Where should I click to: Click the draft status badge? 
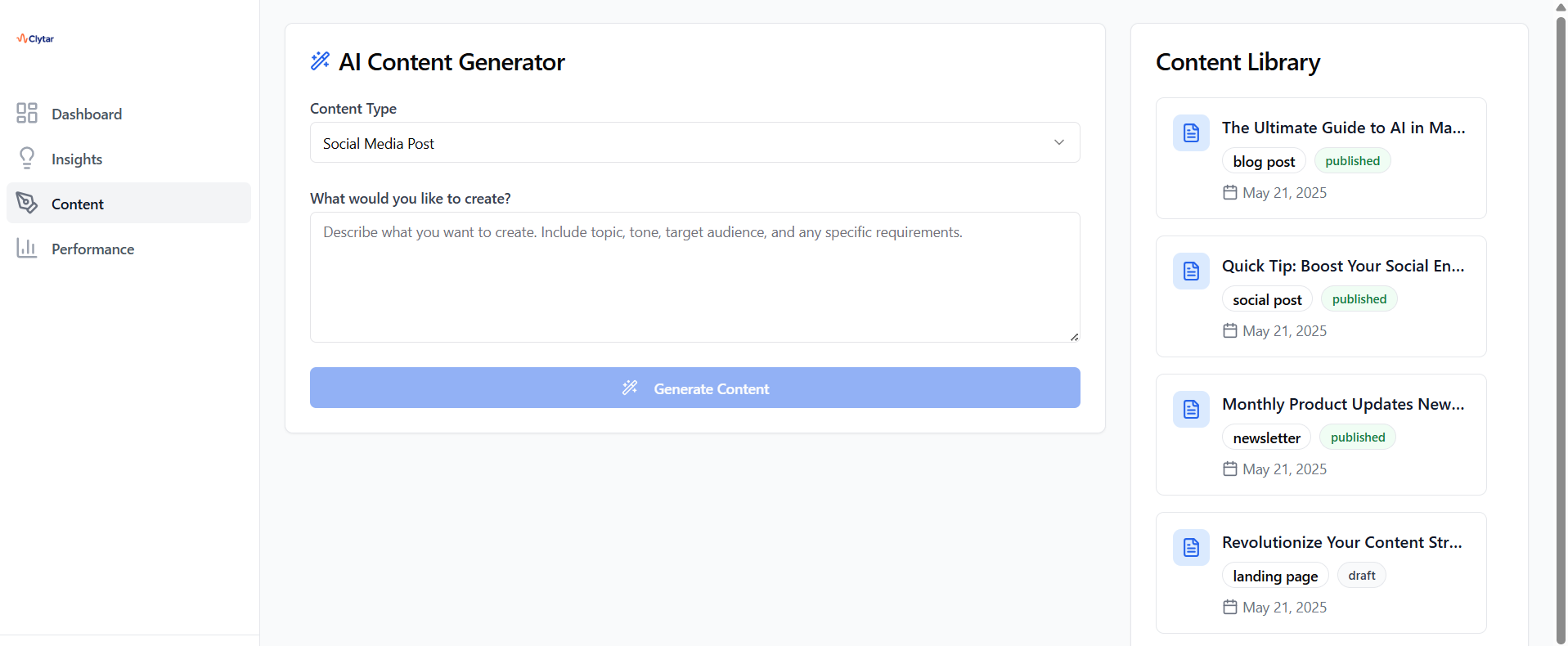tap(1361, 576)
